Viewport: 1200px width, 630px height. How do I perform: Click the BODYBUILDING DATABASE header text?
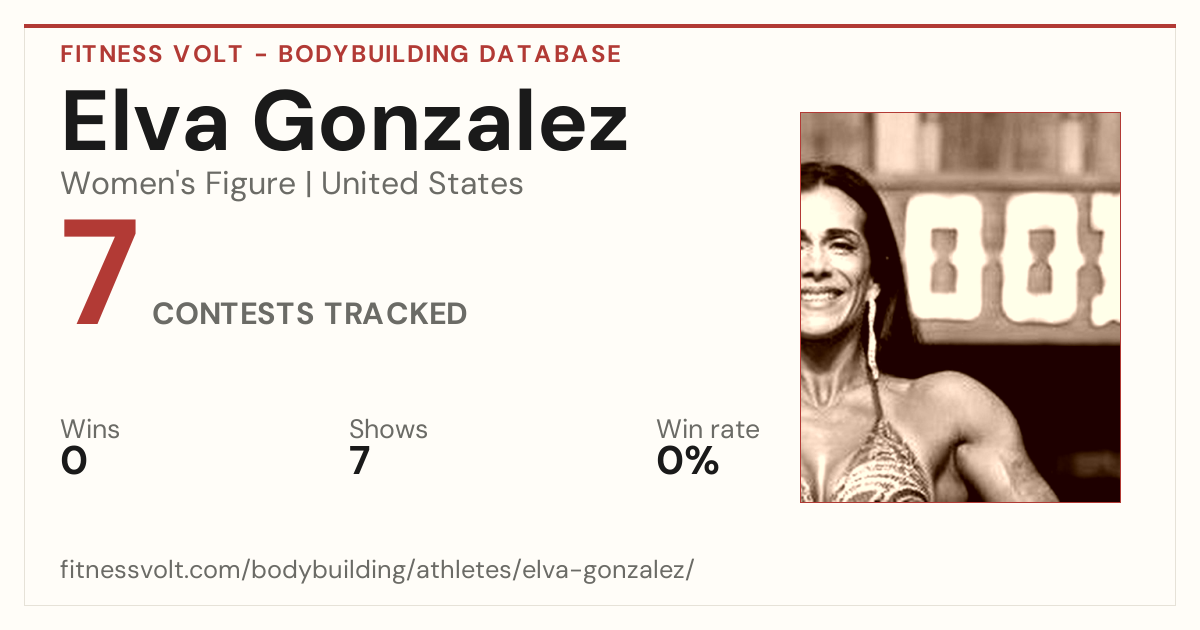tap(450, 54)
